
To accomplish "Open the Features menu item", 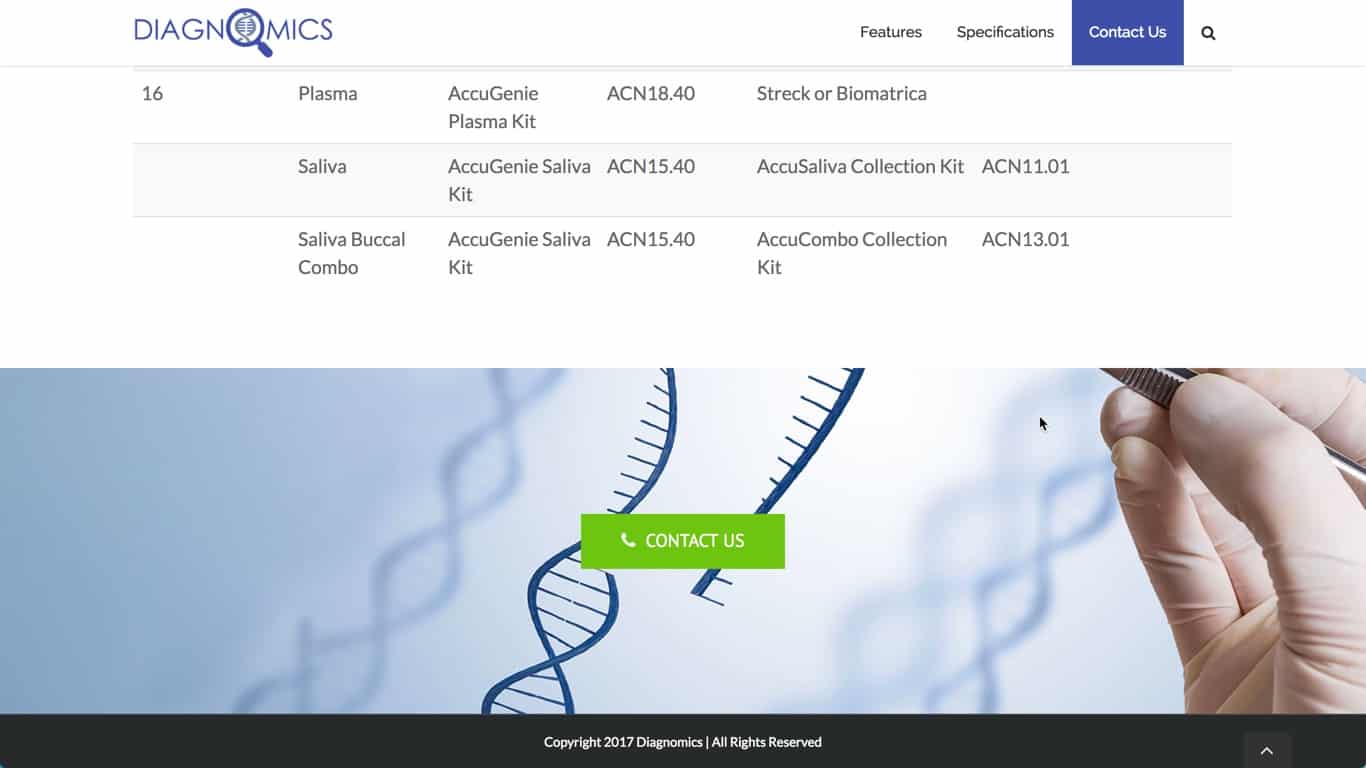I will pos(891,32).
